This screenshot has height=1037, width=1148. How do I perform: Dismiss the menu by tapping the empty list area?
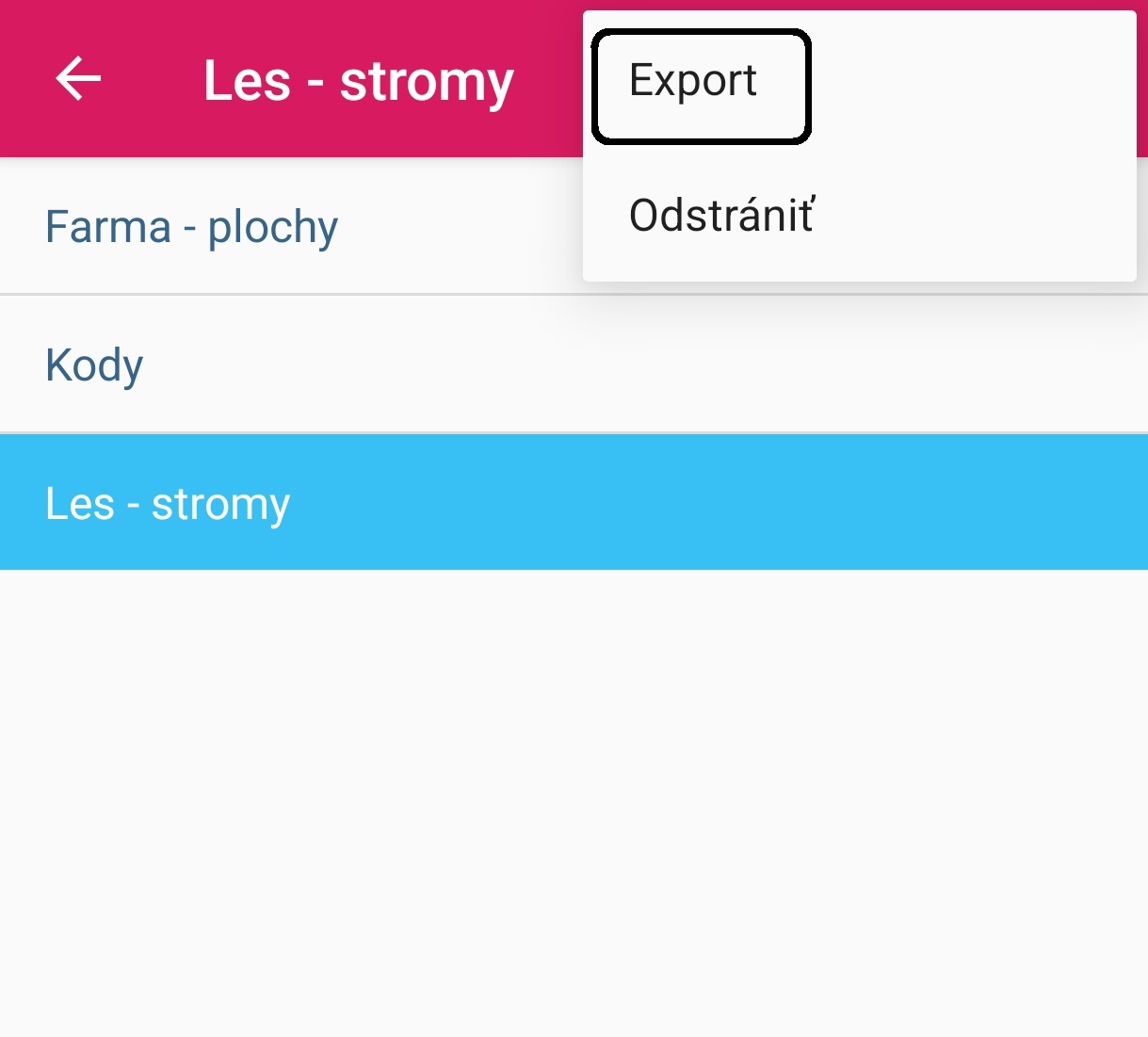(x=574, y=801)
